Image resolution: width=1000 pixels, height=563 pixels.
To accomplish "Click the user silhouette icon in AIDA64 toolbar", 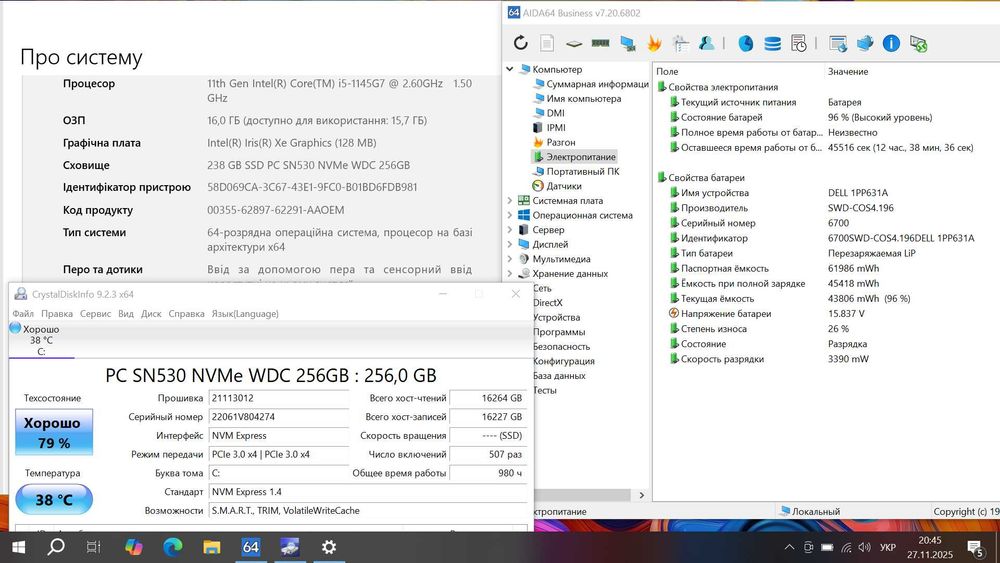I will (x=706, y=43).
